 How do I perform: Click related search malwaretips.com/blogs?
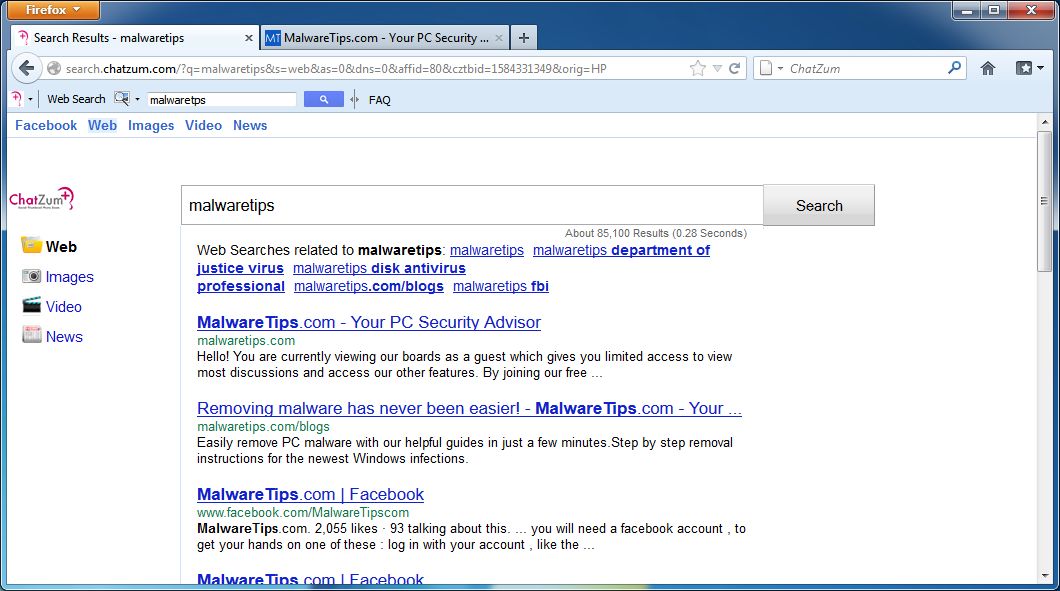click(x=368, y=286)
